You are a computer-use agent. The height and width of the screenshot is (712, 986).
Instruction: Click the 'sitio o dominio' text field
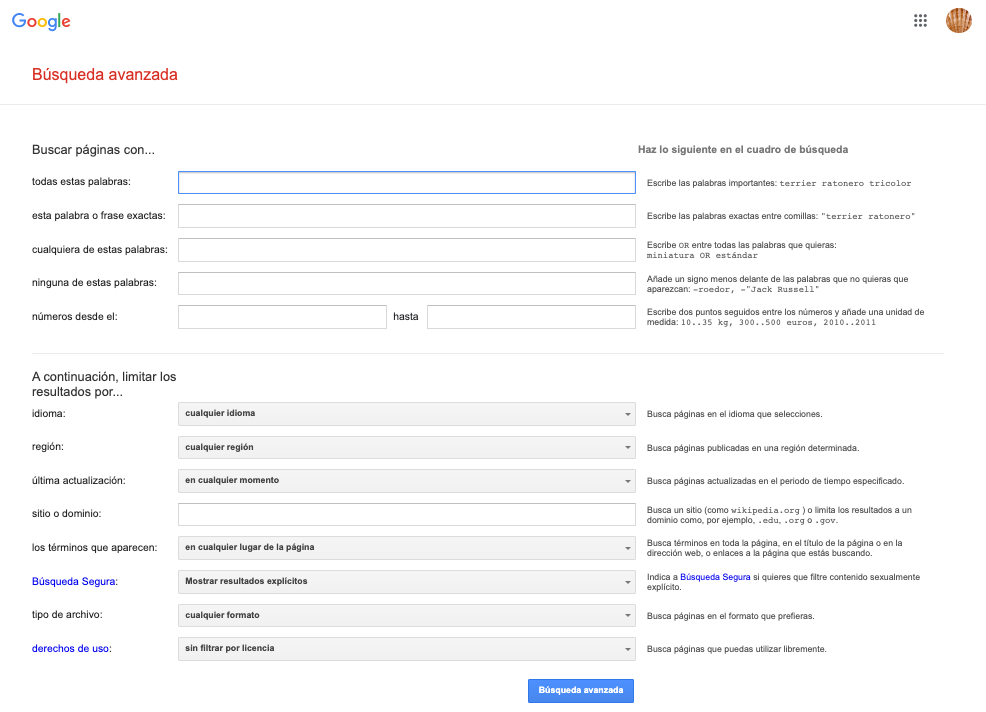click(406, 514)
